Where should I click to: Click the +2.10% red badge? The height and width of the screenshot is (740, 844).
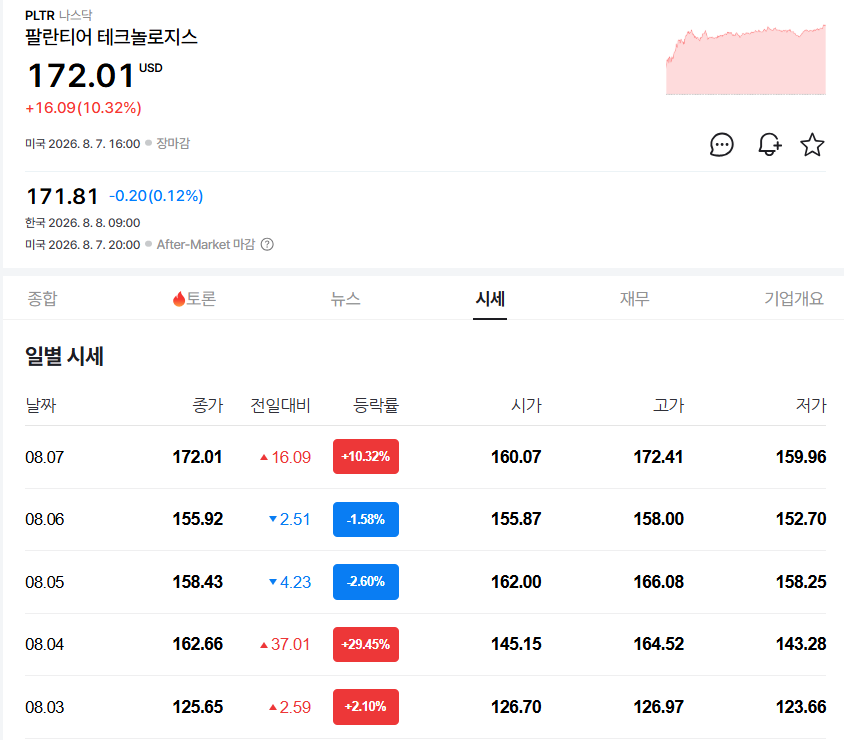pyautogui.click(x=365, y=707)
